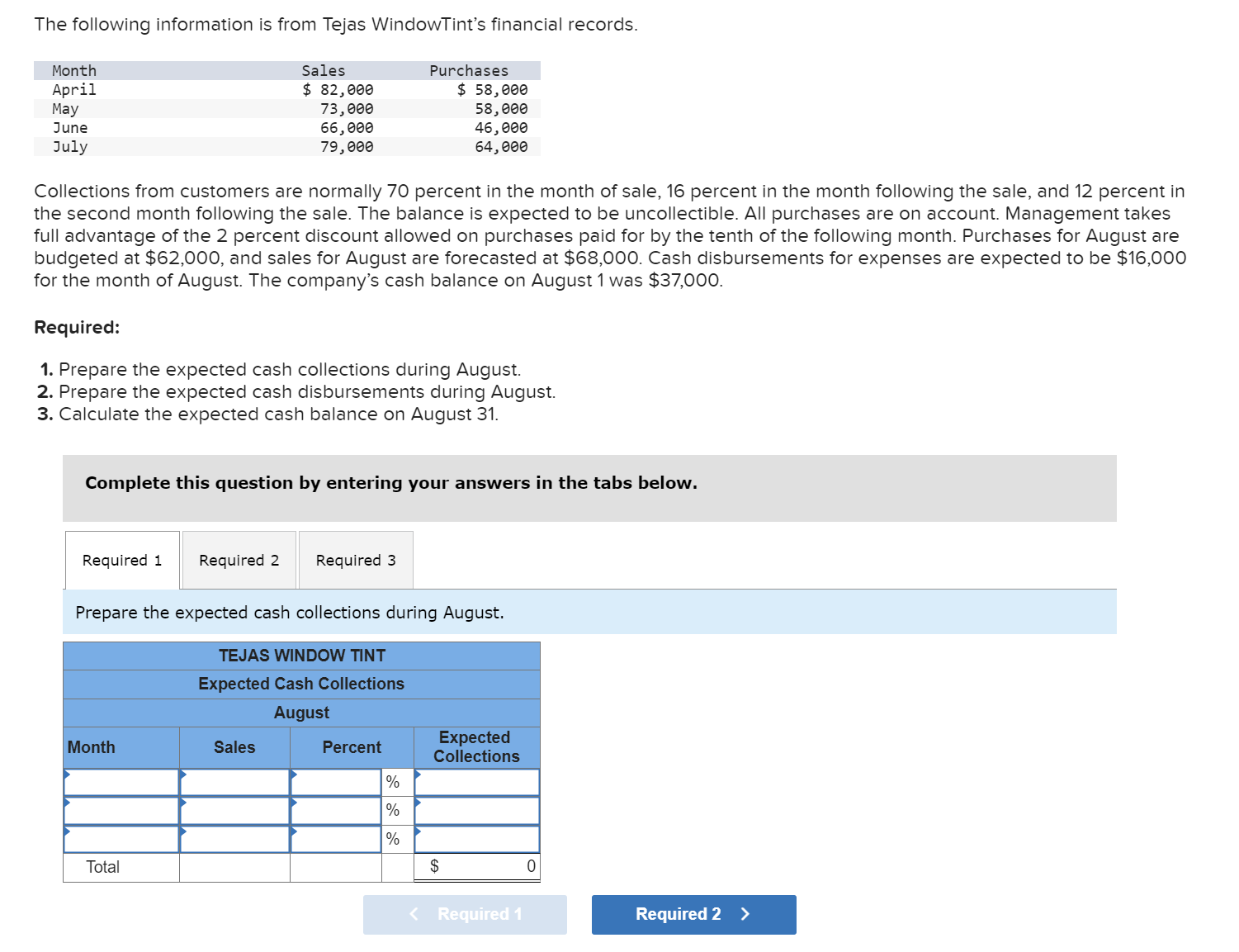Click the Month header in records table
The width and height of the screenshot is (1239, 952).
click(x=74, y=70)
